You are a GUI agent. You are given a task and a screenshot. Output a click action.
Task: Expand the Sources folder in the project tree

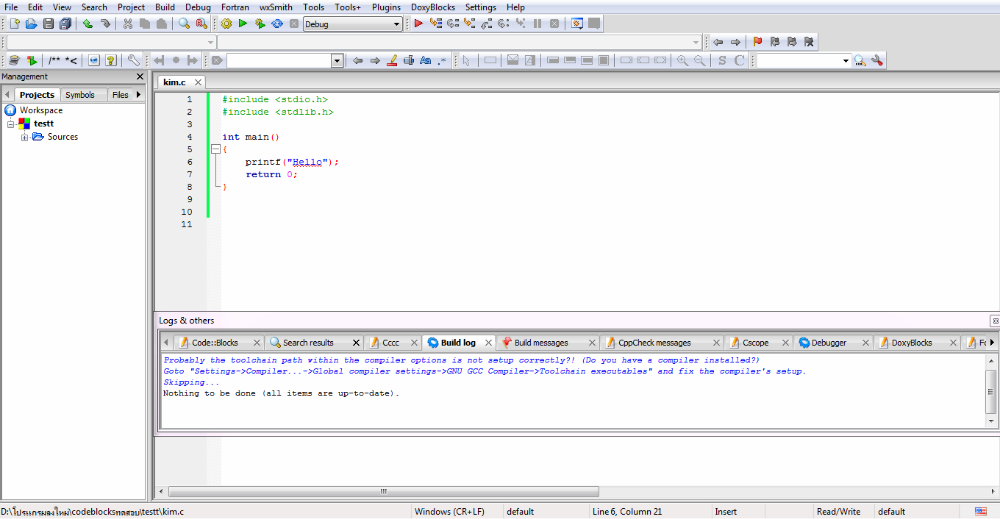24,137
